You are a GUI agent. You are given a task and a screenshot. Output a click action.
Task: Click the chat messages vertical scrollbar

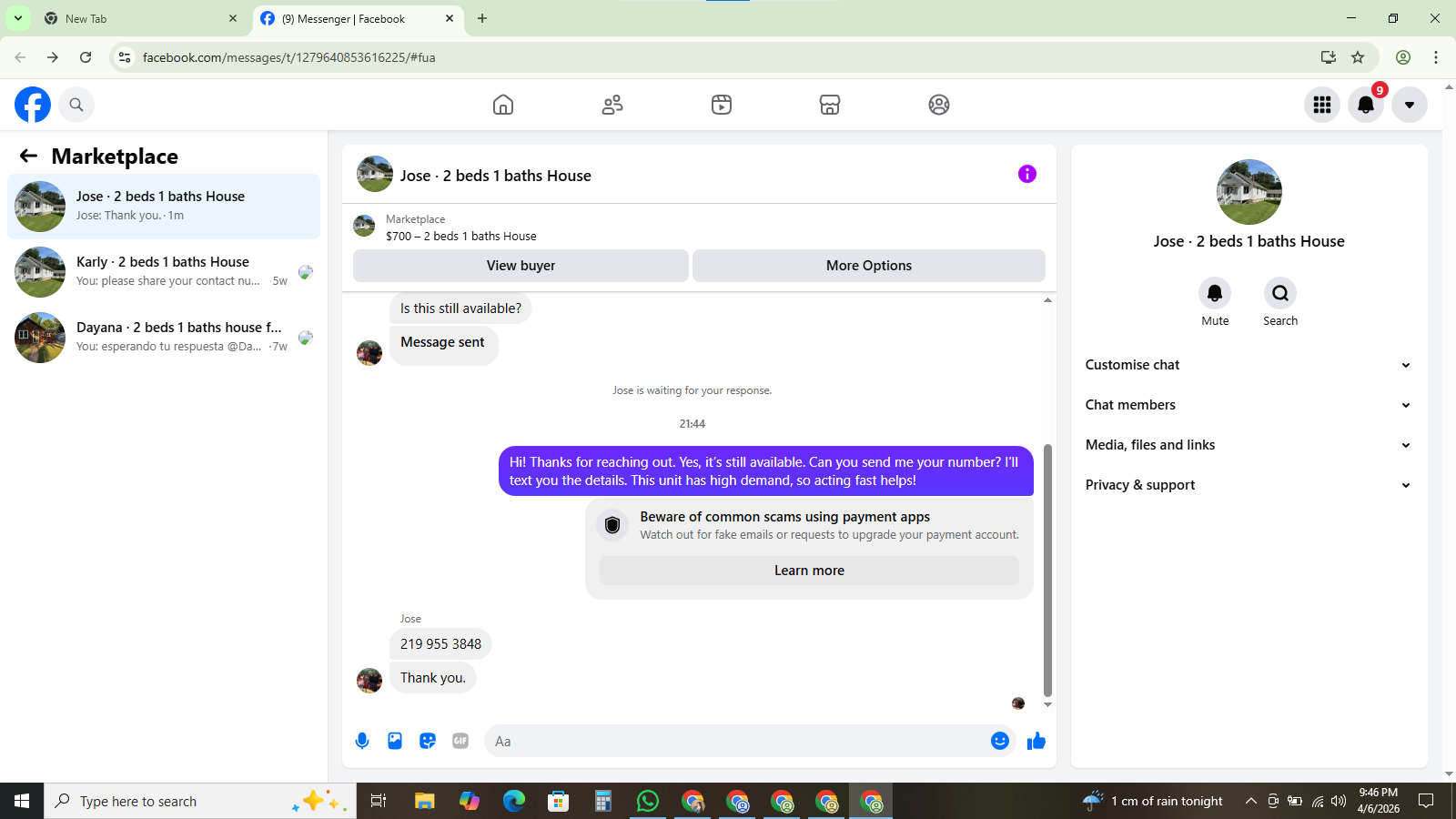[1047, 570]
